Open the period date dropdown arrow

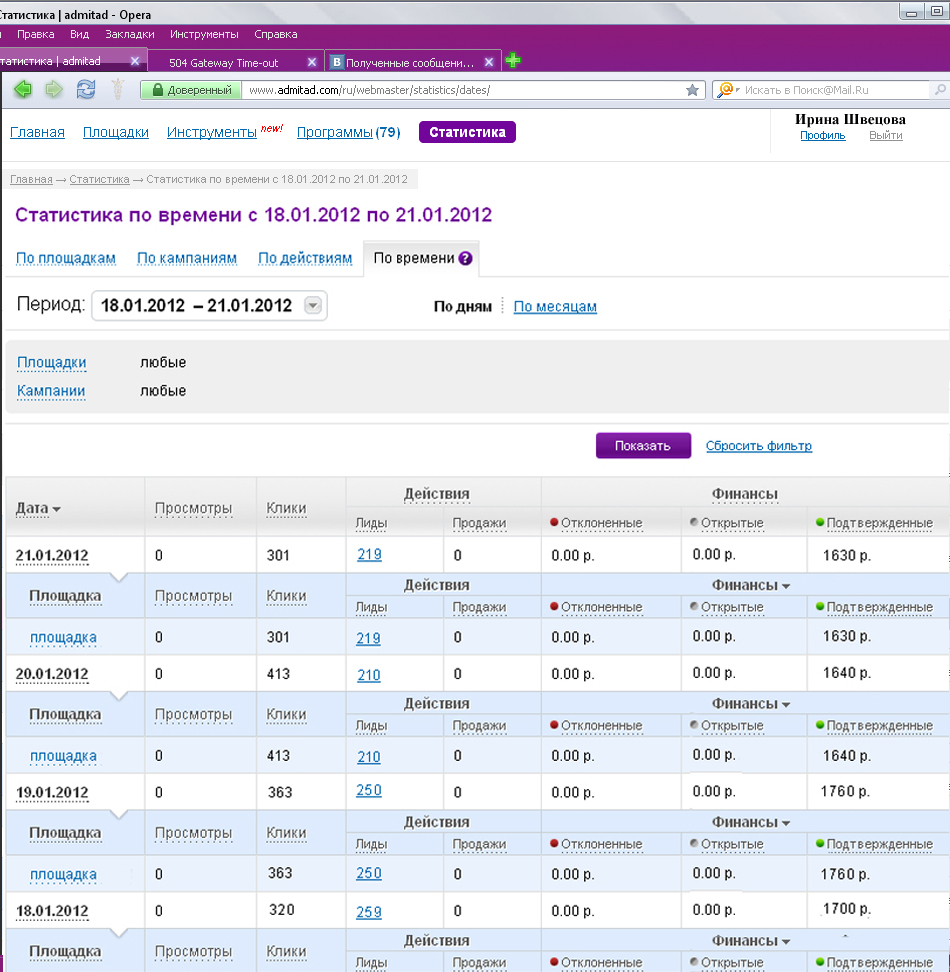coord(313,305)
